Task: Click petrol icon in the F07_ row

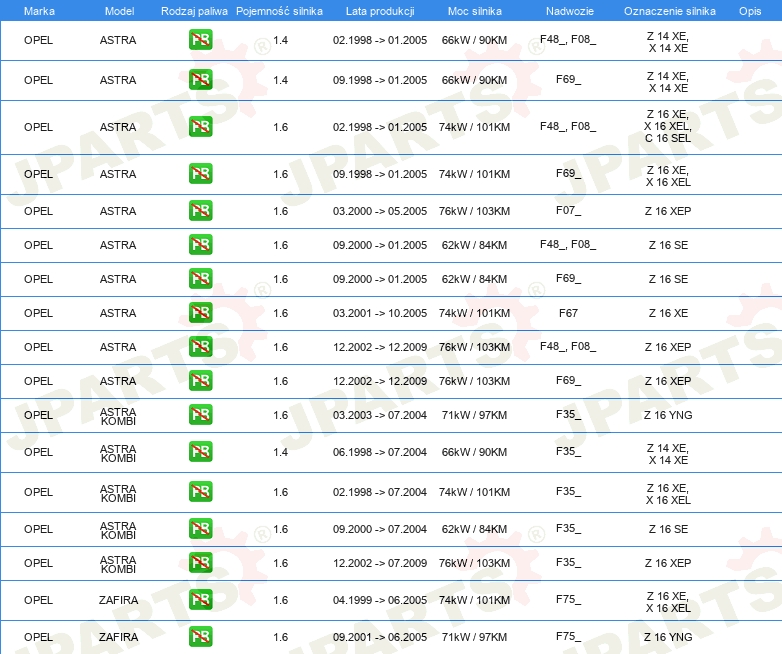Action: point(200,211)
